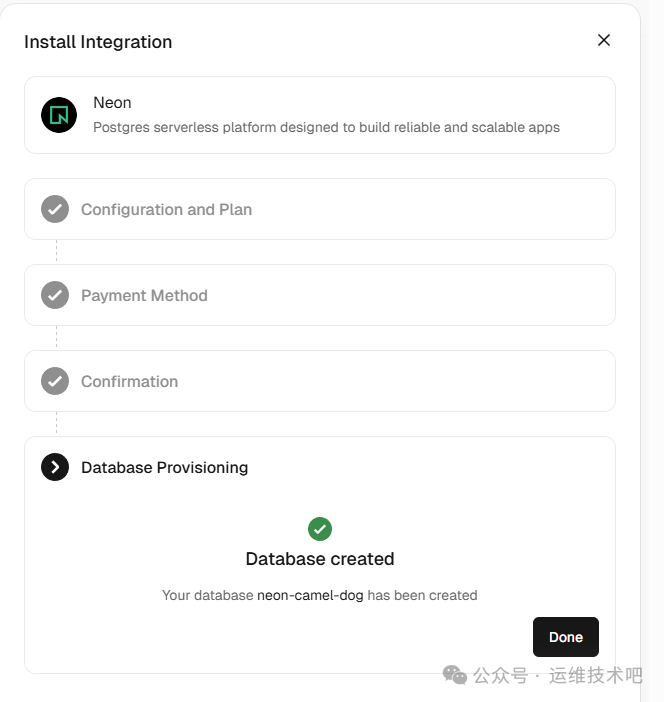The height and width of the screenshot is (702, 664).
Task: Click the Payment Method checkmark icon
Action: [55, 295]
